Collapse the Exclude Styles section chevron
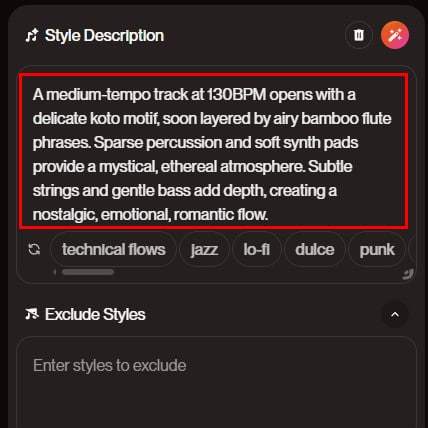Image resolution: width=428 pixels, height=428 pixels. pos(395,314)
